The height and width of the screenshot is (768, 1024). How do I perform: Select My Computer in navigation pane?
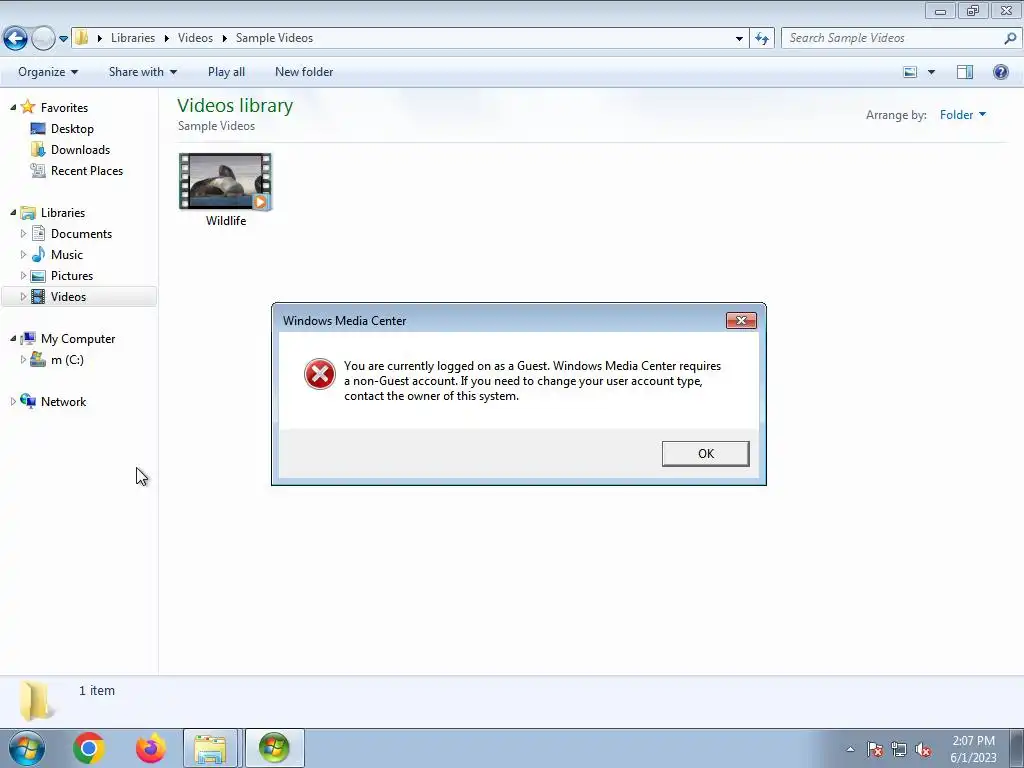click(78, 339)
